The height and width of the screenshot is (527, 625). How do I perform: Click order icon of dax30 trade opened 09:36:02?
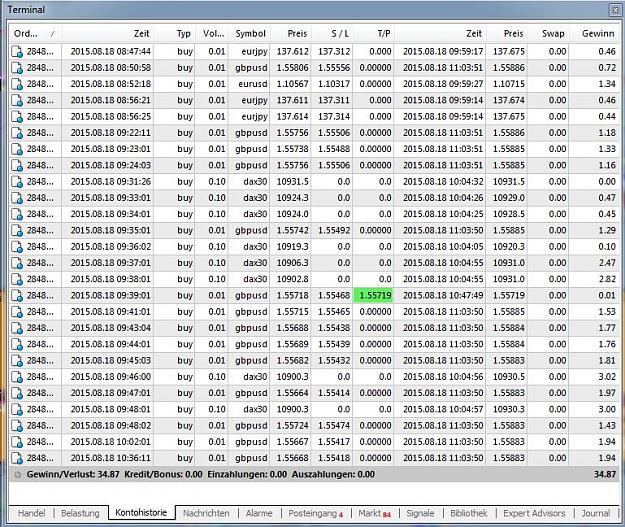pyautogui.click(x=17, y=247)
